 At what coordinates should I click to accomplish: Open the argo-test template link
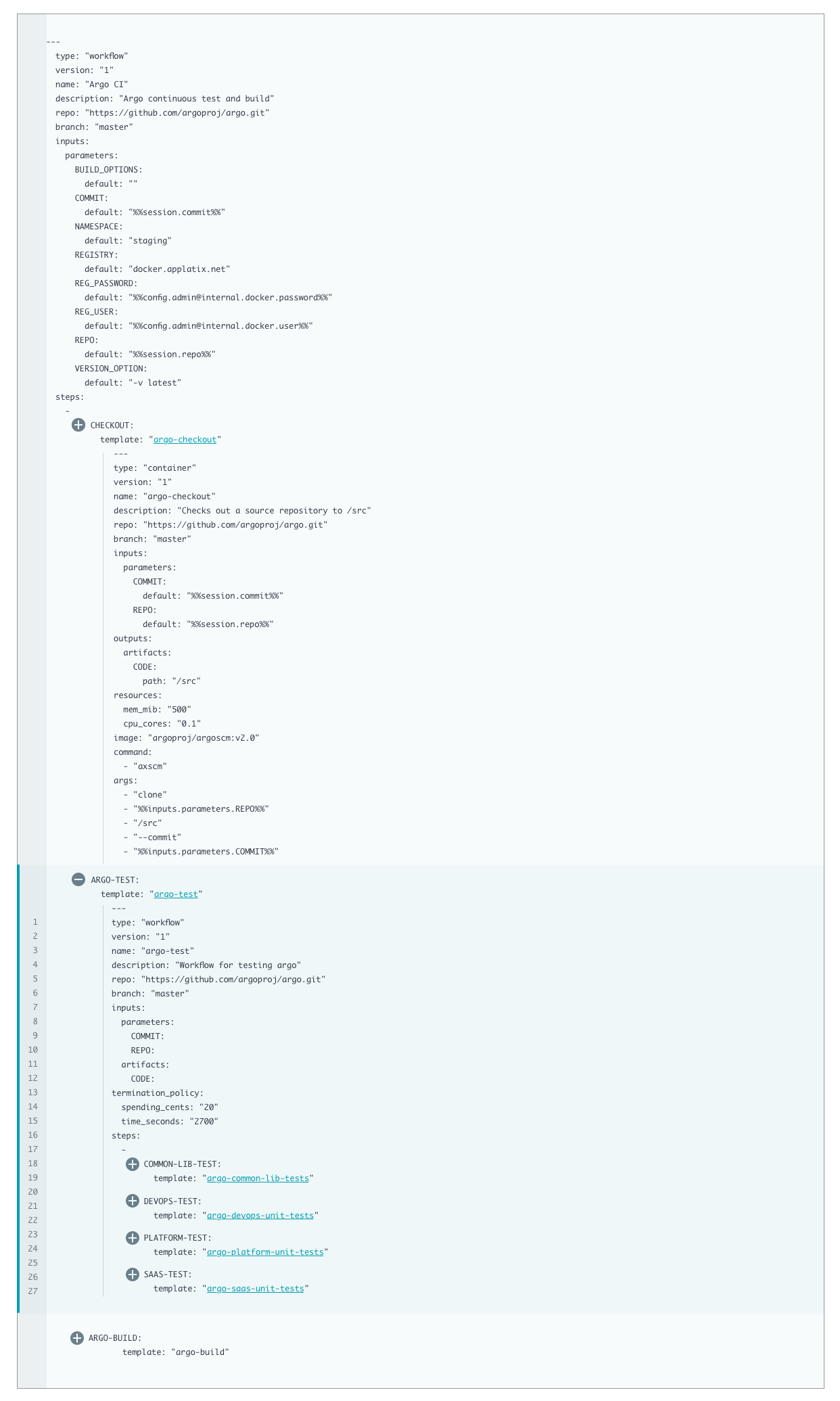click(x=177, y=894)
